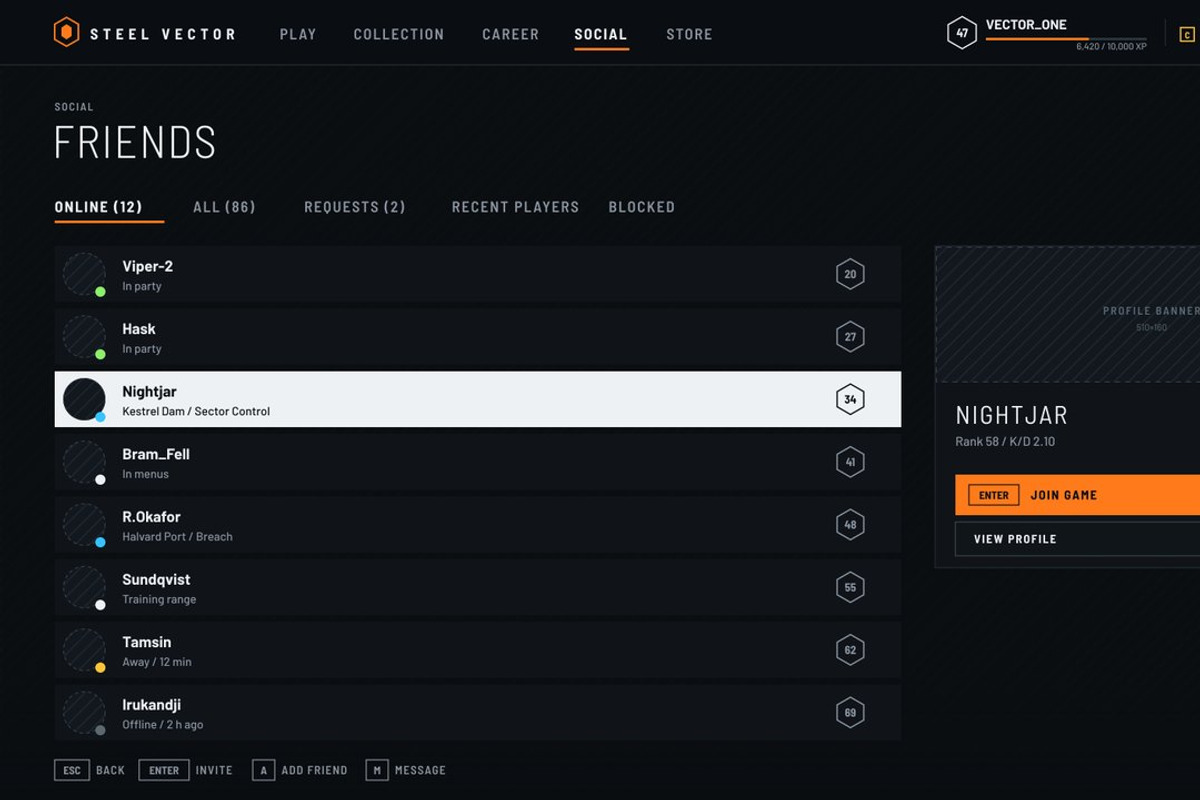Click Viper-2's avatar
The width and height of the screenshot is (1200, 800).
[84, 274]
